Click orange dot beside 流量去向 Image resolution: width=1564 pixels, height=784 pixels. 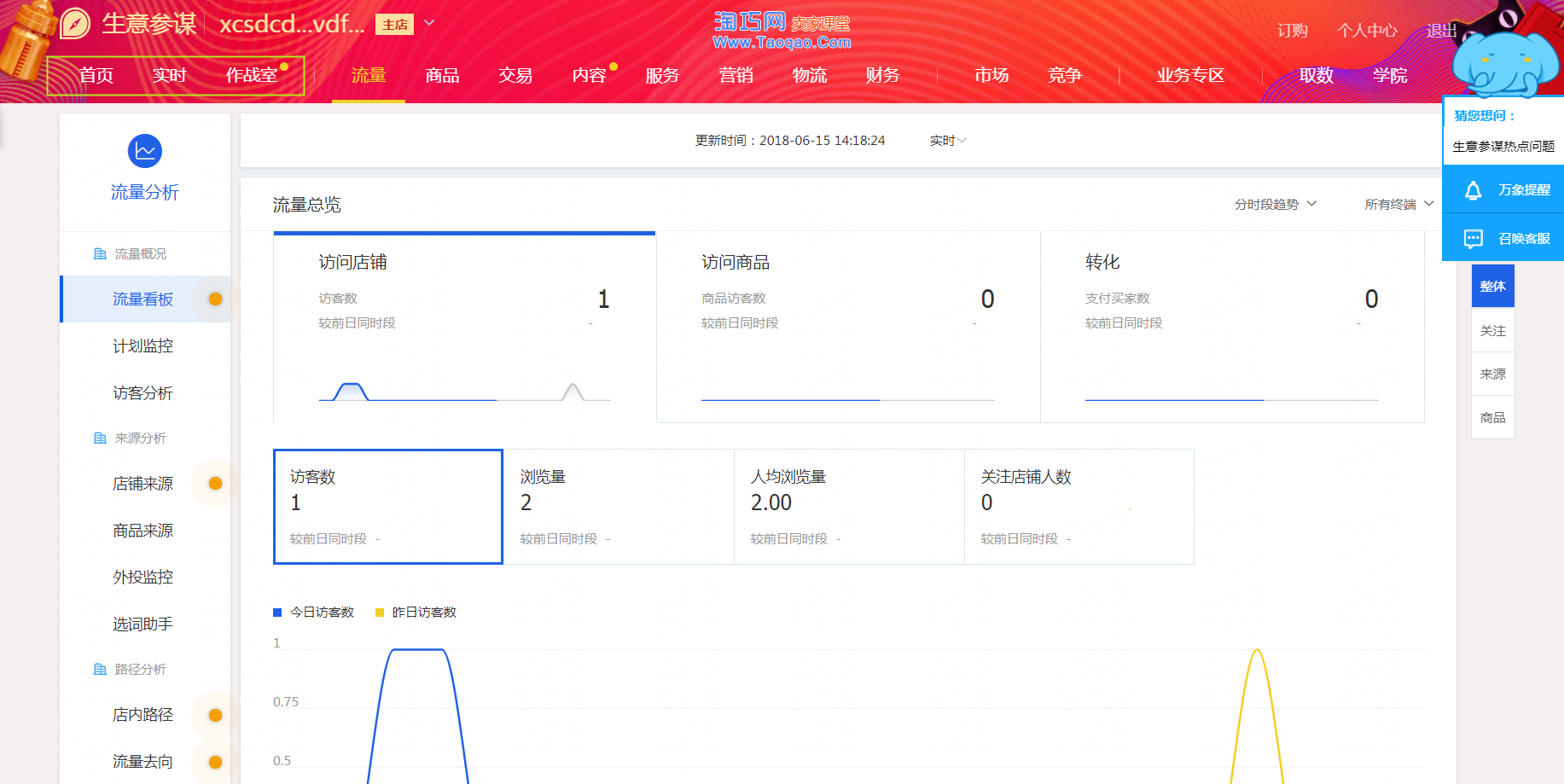click(x=215, y=762)
